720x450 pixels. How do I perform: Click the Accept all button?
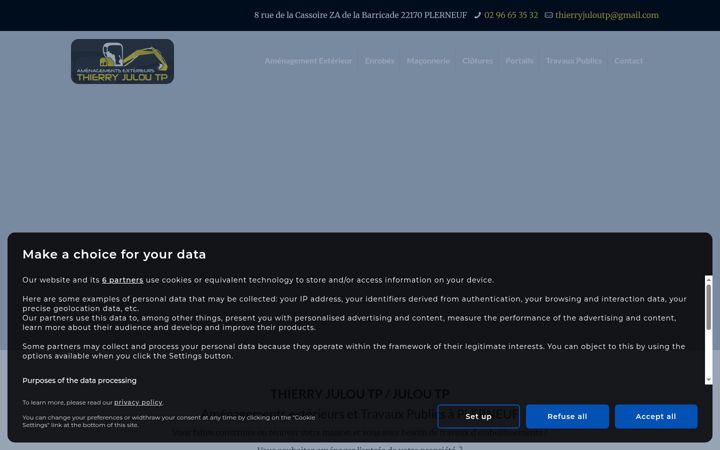click(656, 416)
